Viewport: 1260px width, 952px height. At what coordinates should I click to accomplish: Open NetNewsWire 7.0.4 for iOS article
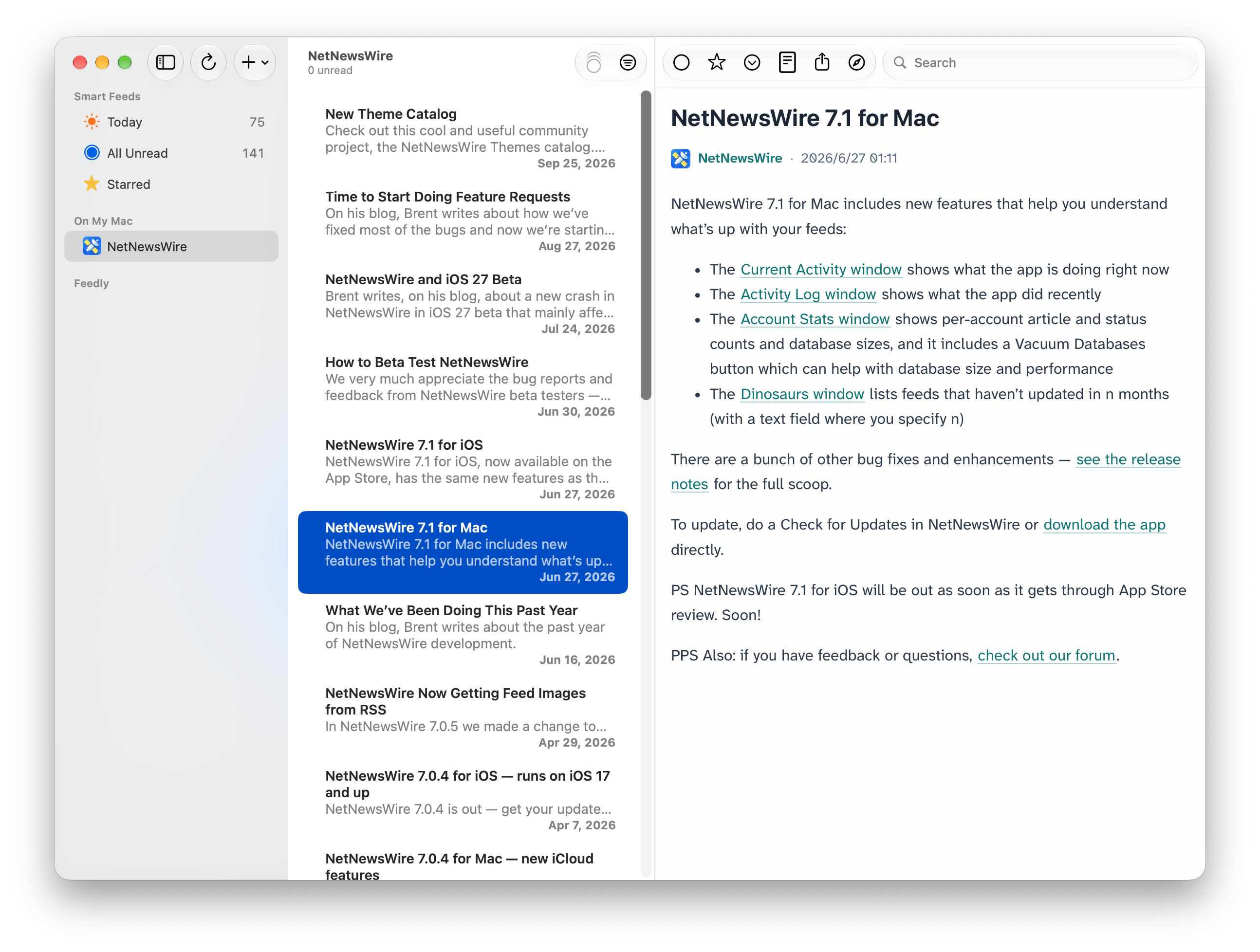coord(463,800)
